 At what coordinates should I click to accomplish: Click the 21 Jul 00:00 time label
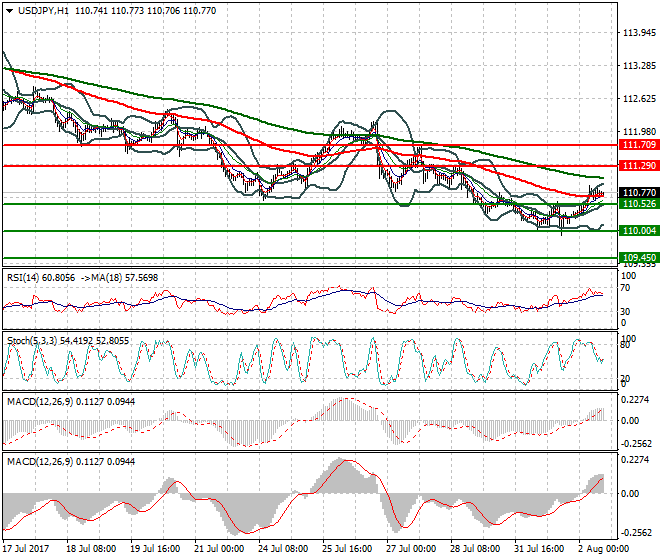click(x=219, y=549)
